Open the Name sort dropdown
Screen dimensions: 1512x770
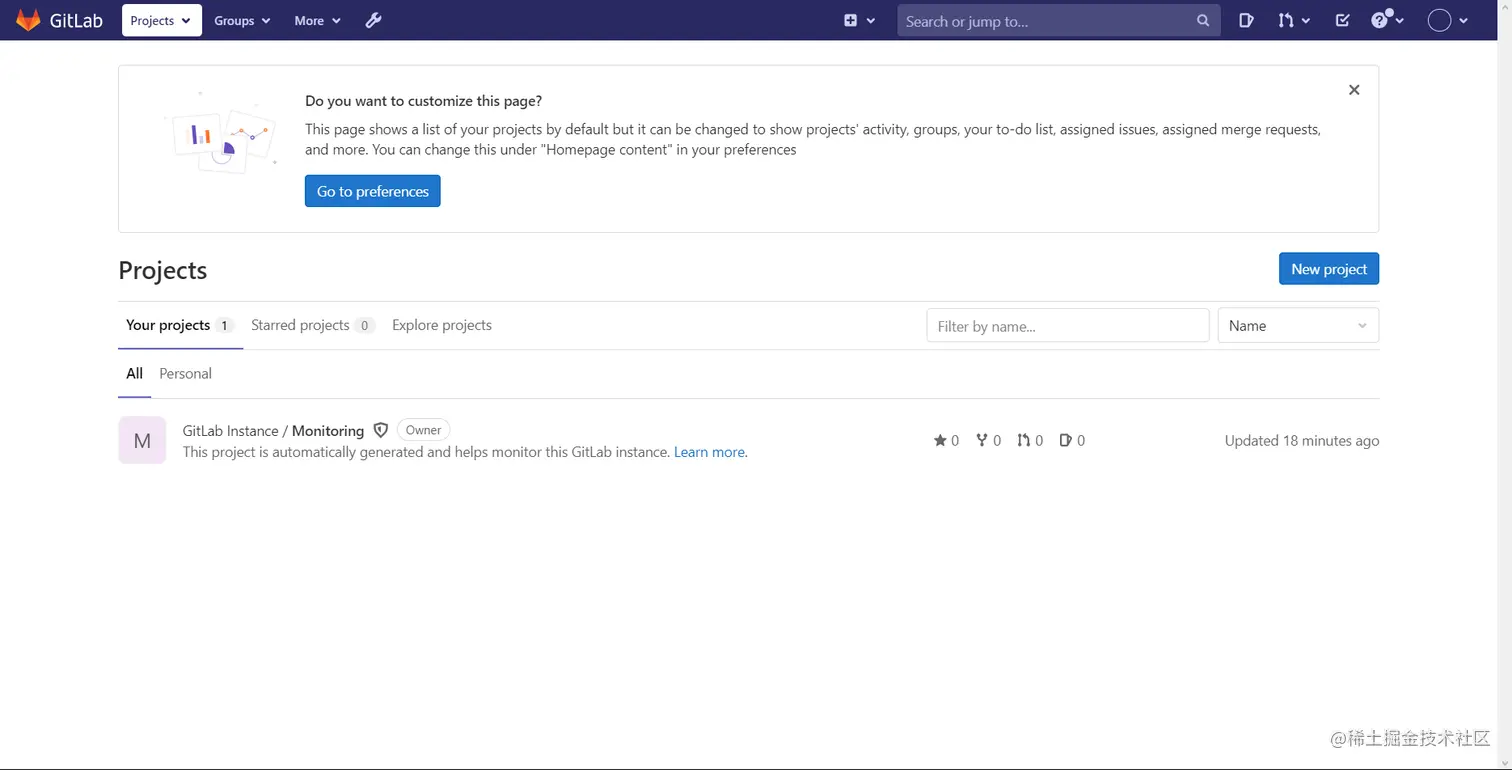[x=1298, y=325]
